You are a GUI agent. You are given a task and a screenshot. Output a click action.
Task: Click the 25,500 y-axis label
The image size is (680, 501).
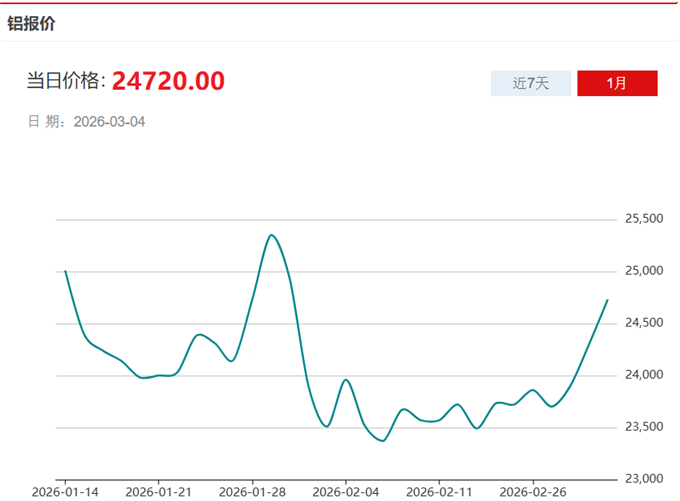(644, 219)
